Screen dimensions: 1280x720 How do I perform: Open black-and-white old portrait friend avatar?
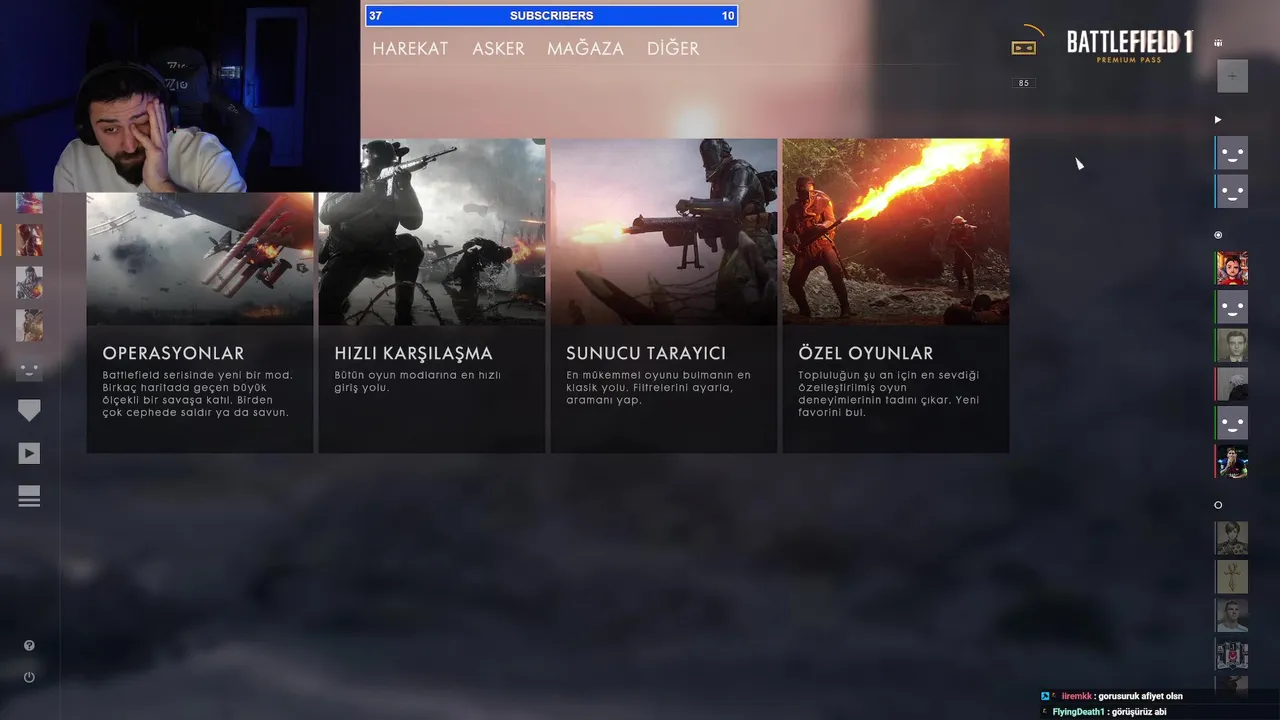(1232, 345)
